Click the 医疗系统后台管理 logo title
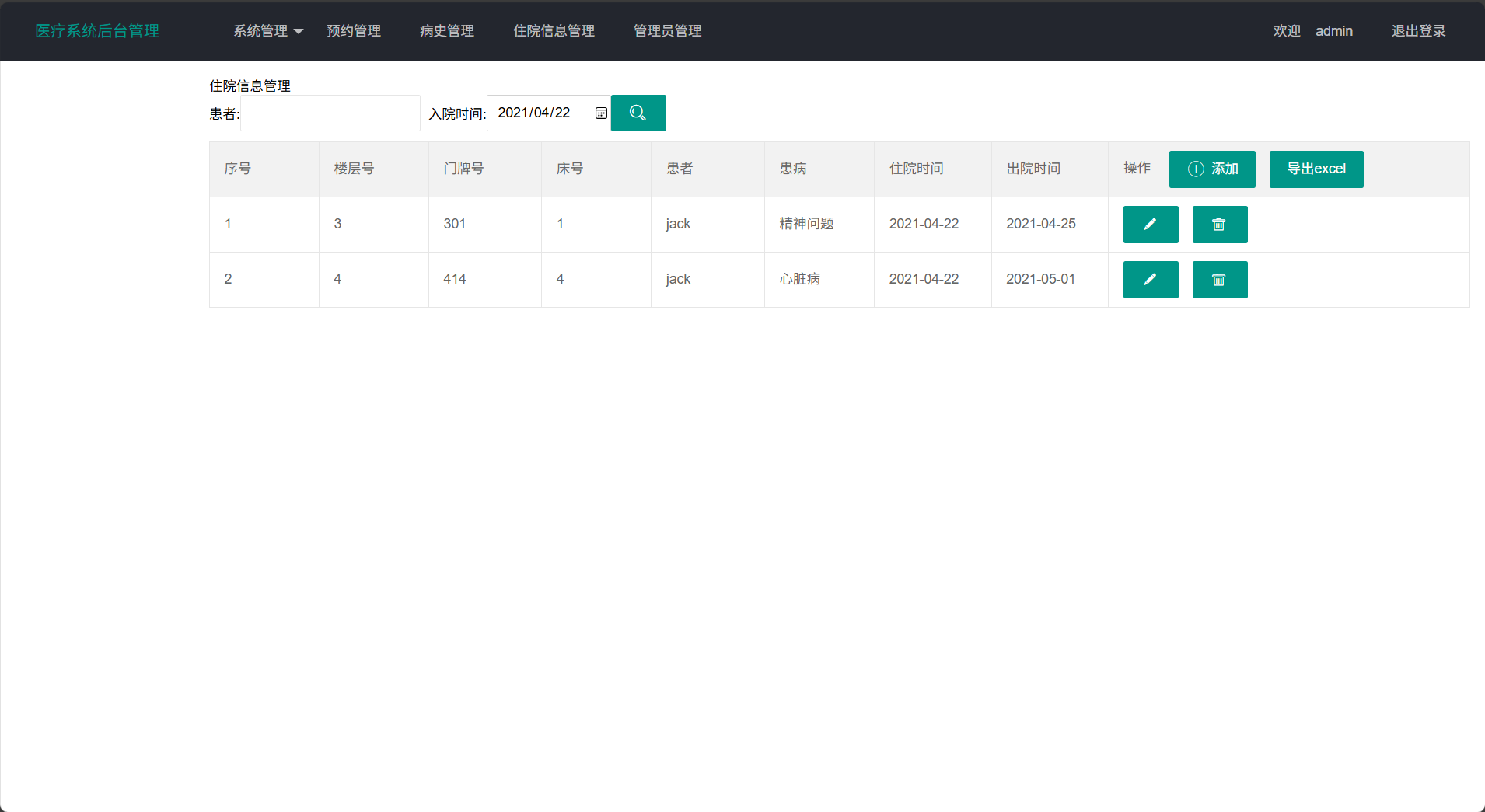The width and height of the screenshot is (1485, 812). pos(97,31)
